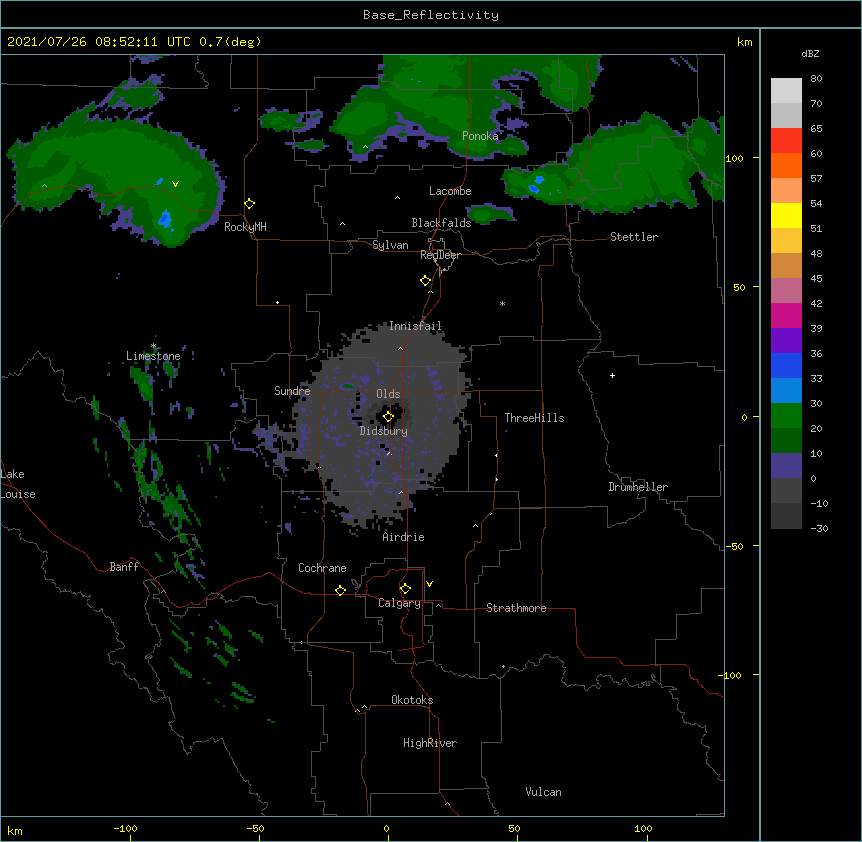The image size is (862, 842).
Task: Click the green 30 dBZ legend swatch
Action: click(x=786, y=416)
